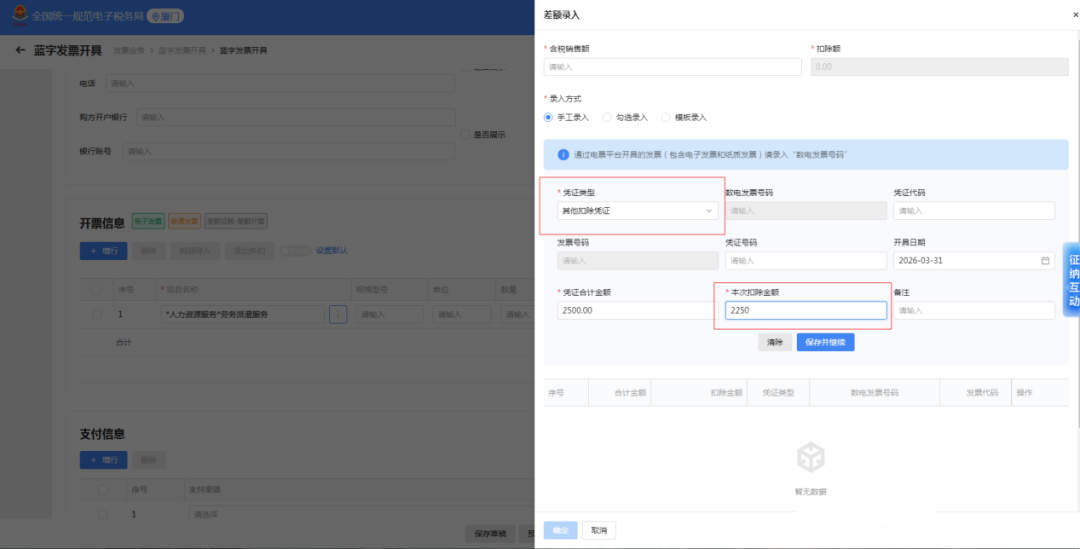Open the 支付渠道 请选择 dropdown
Image resolution: width=1080 pixels, height=549 pixels.
[362, 514]
